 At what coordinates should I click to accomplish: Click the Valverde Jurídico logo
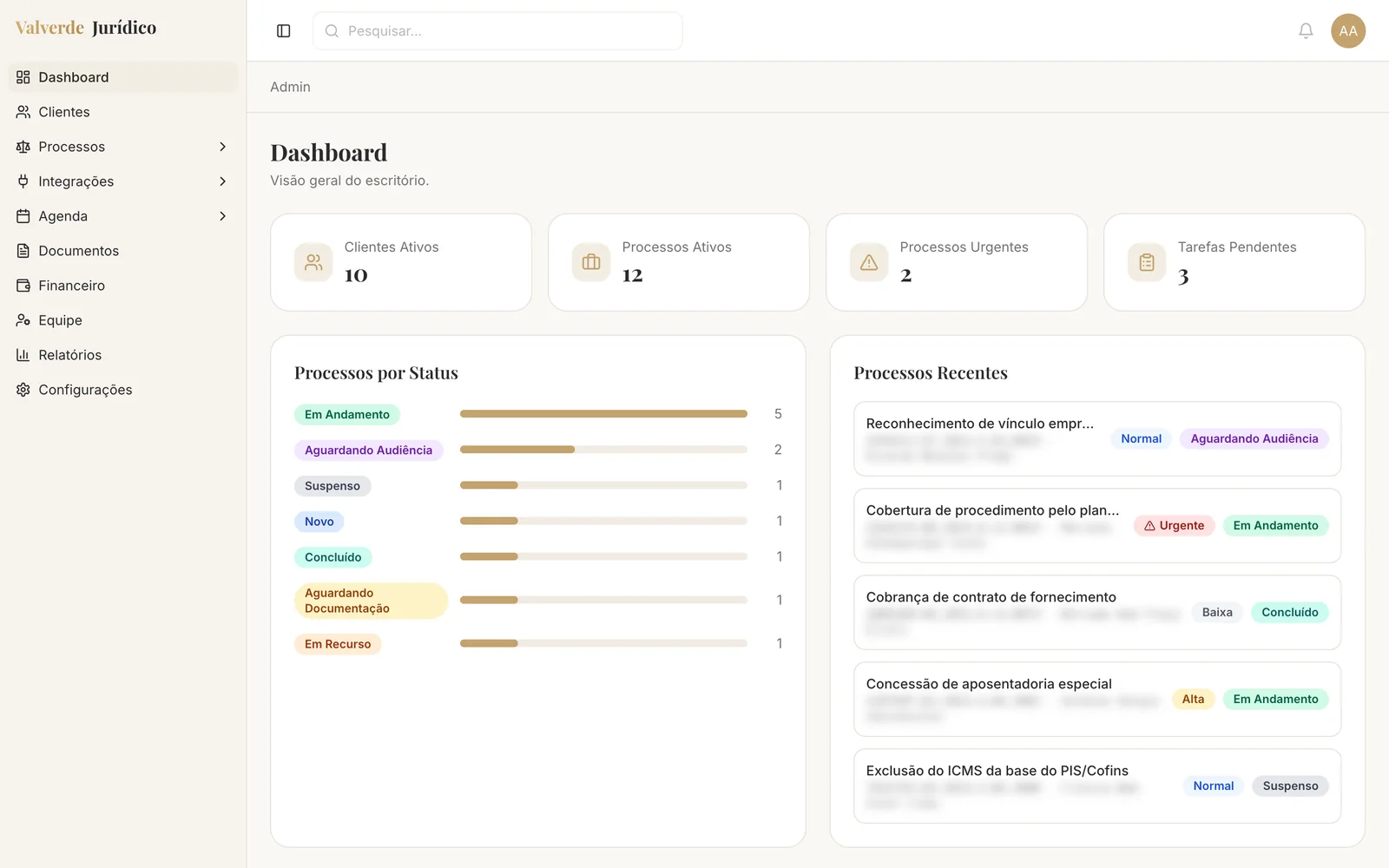(x=86, y=28)
